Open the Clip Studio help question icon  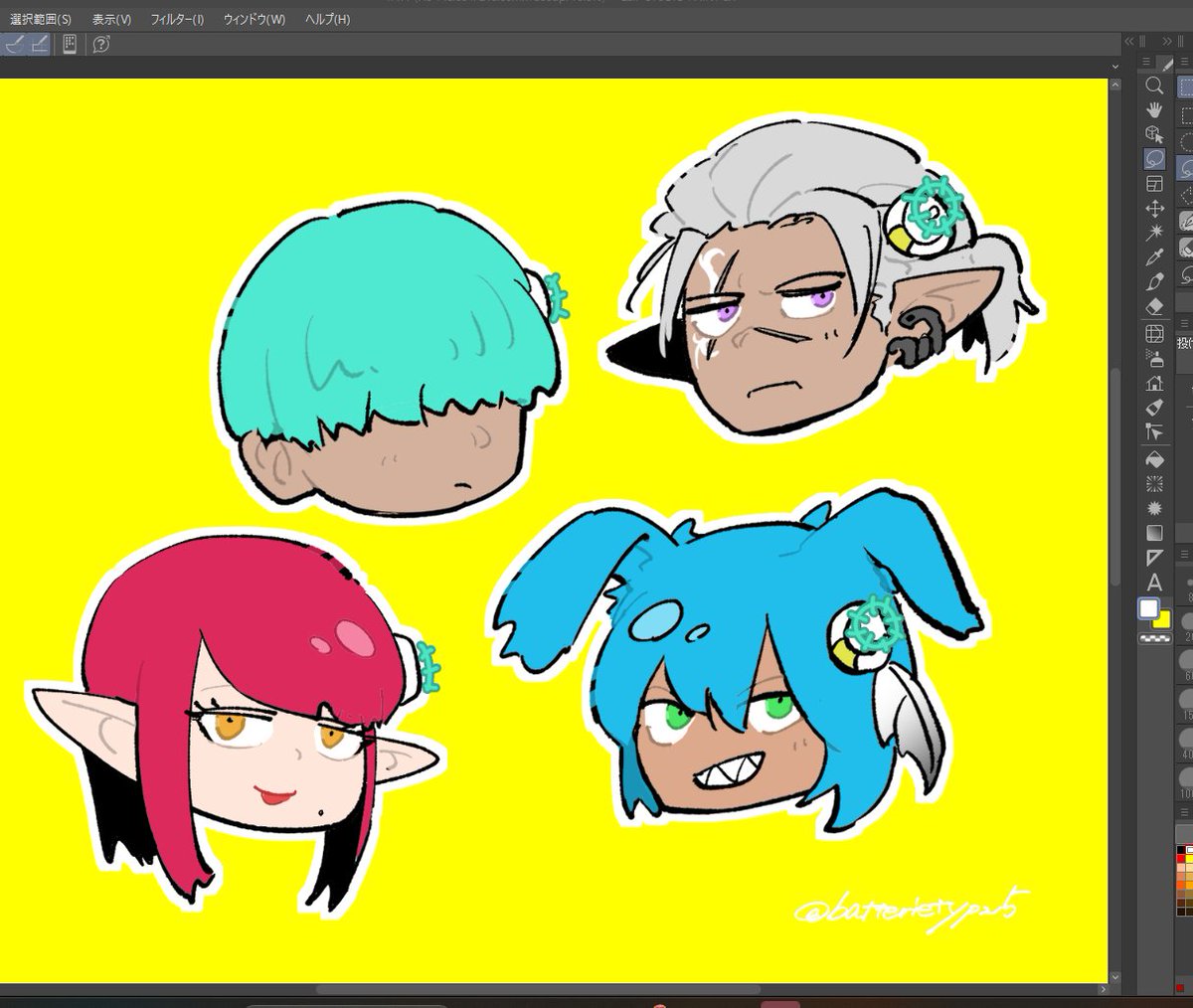click(100, 44)
